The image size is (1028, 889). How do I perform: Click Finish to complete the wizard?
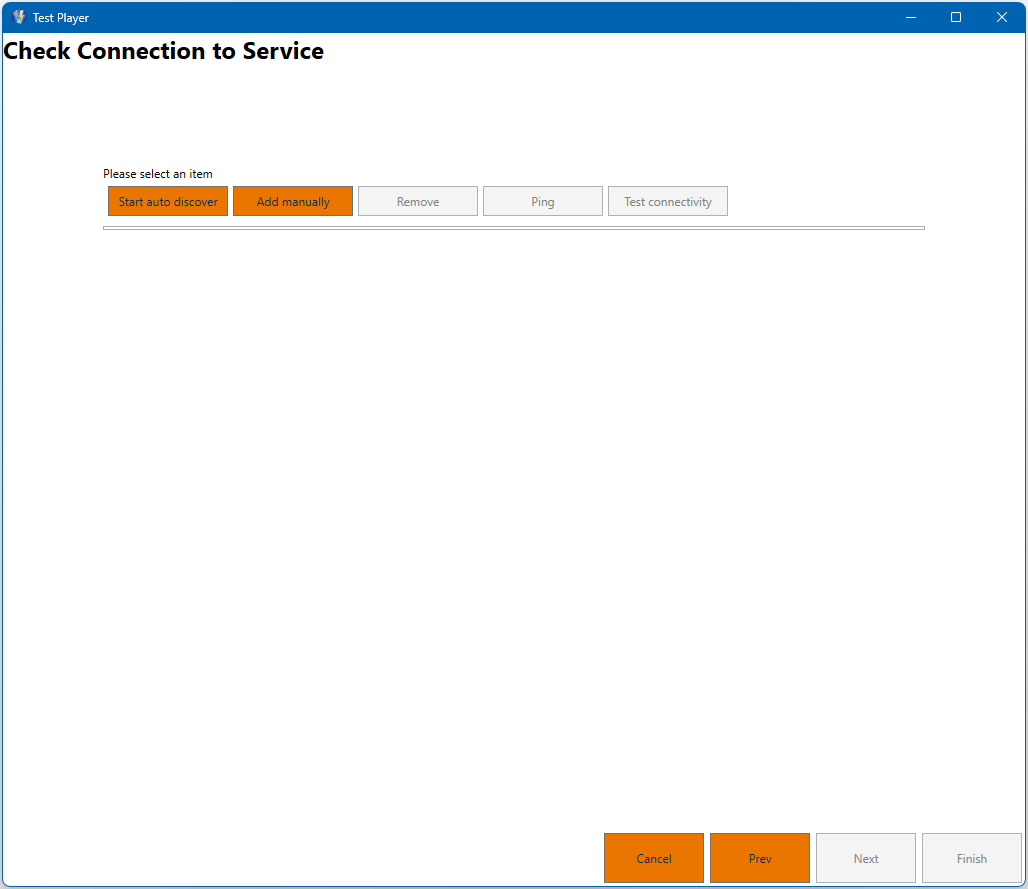[971, 858]
